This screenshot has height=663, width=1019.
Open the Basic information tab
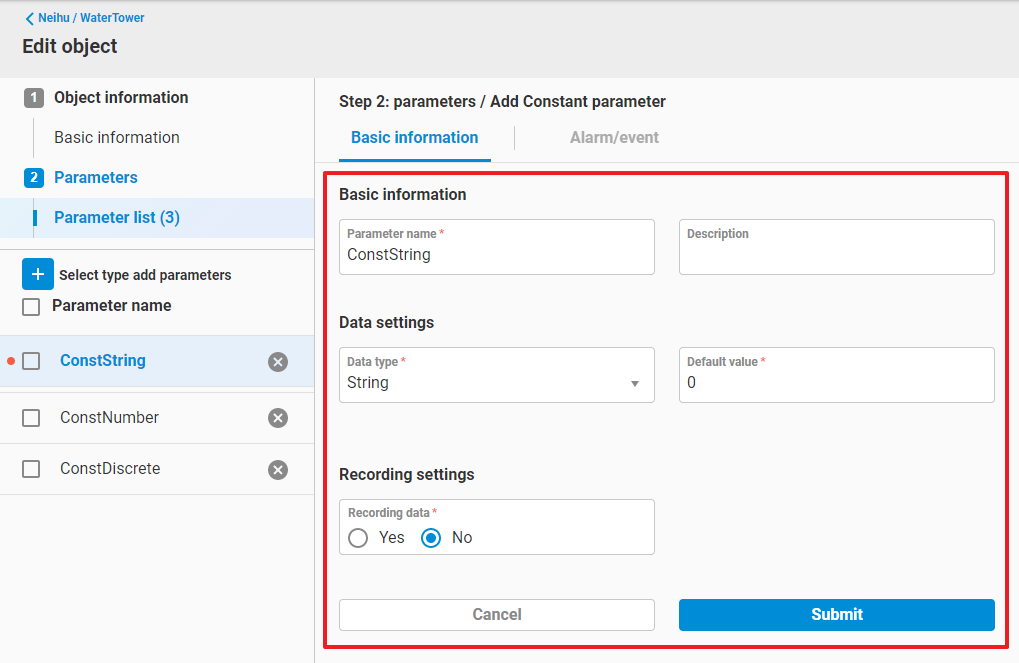coord(414,138)
